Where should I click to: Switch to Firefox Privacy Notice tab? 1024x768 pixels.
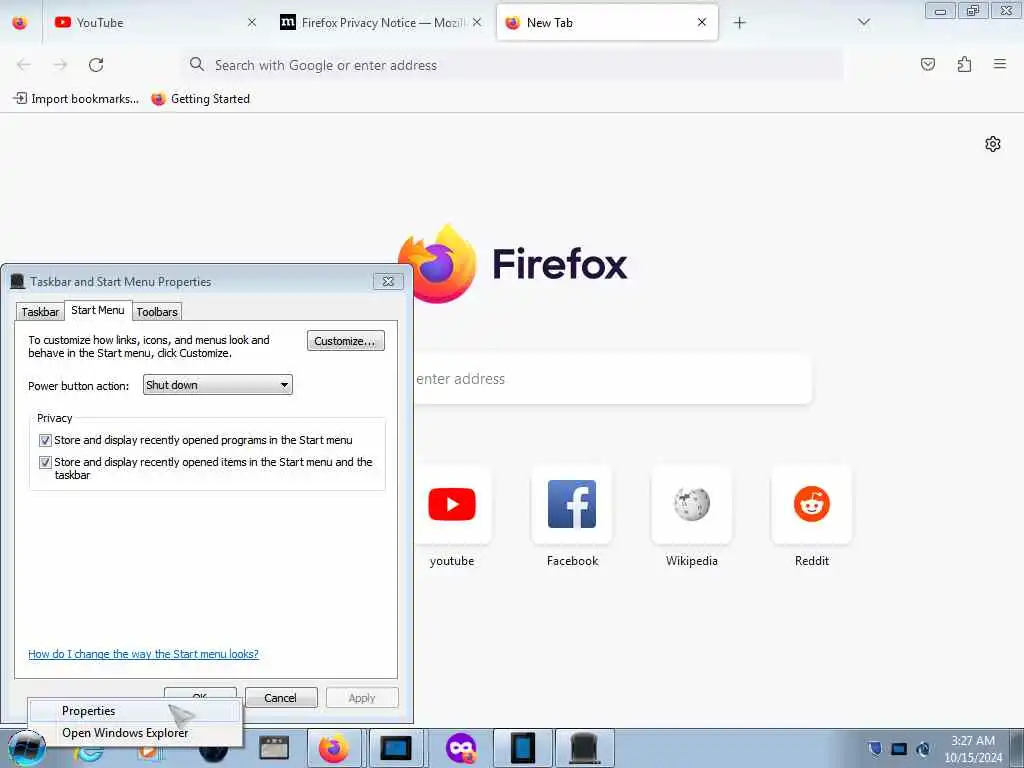point(381,23)
